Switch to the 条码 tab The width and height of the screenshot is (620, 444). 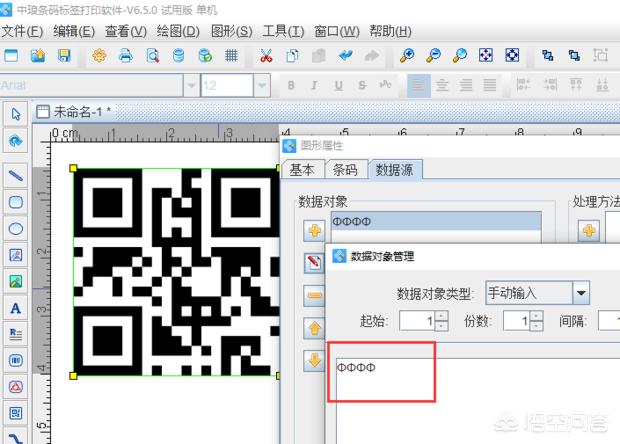click(x=346, y=170)
